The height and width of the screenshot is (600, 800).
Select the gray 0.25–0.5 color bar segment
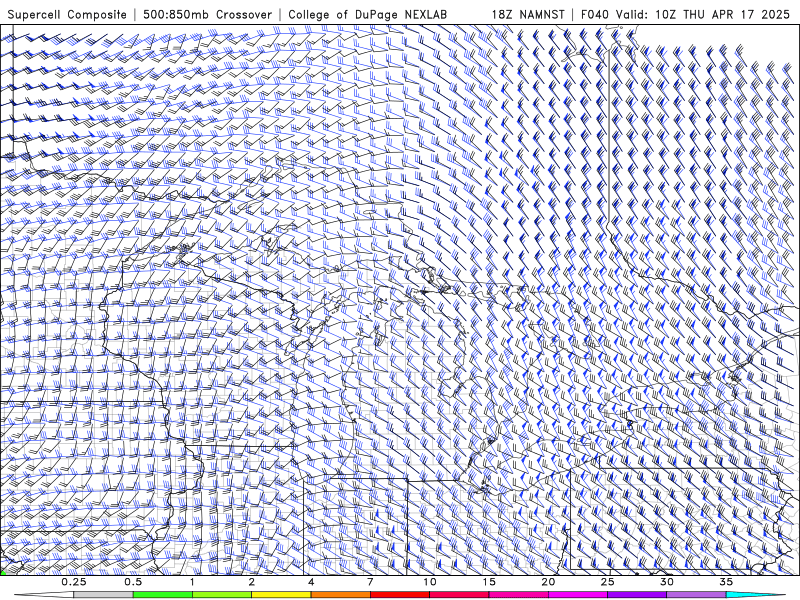104,595
